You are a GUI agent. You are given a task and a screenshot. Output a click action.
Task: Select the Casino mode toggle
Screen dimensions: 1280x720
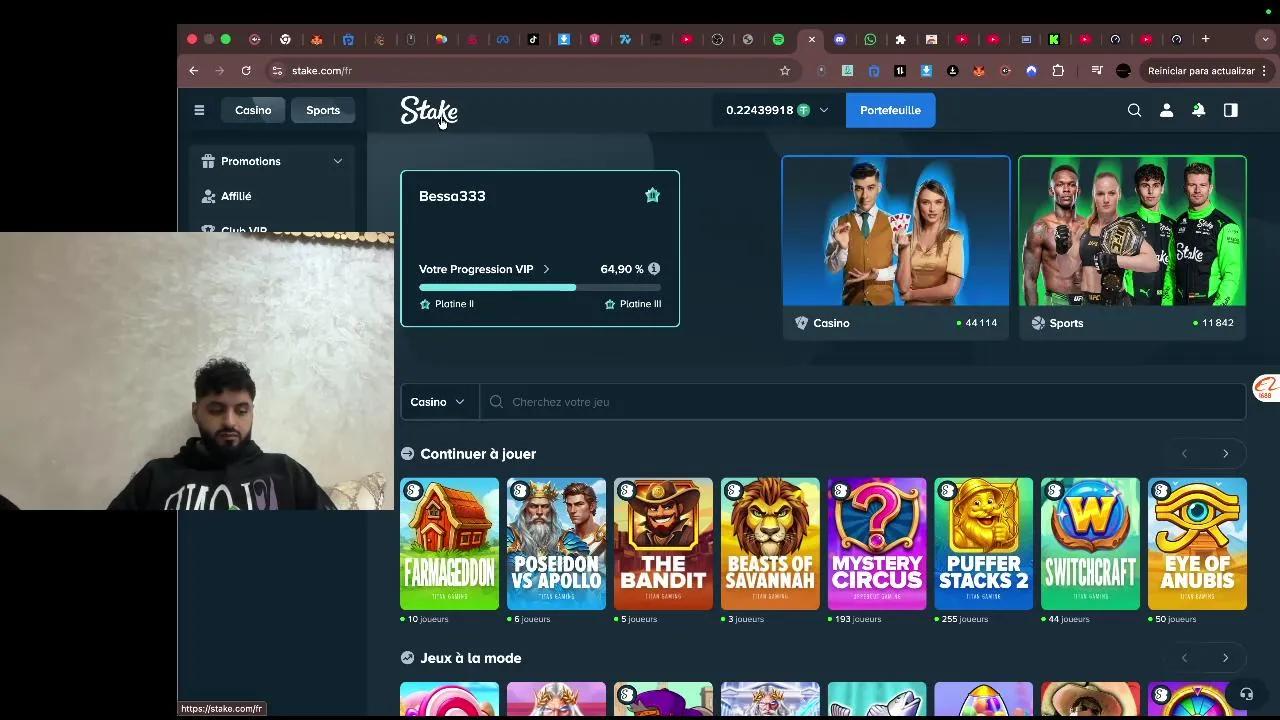click(253, 110)
